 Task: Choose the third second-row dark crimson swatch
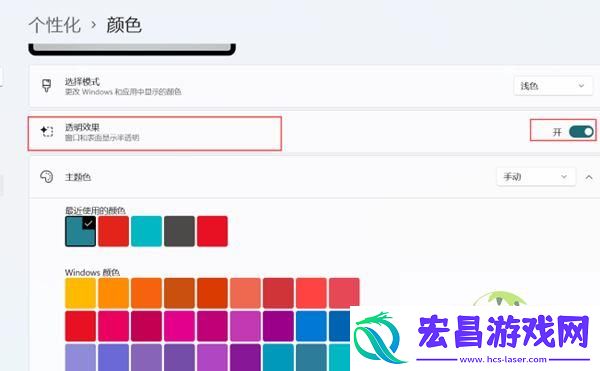click(x=146, y=326)
